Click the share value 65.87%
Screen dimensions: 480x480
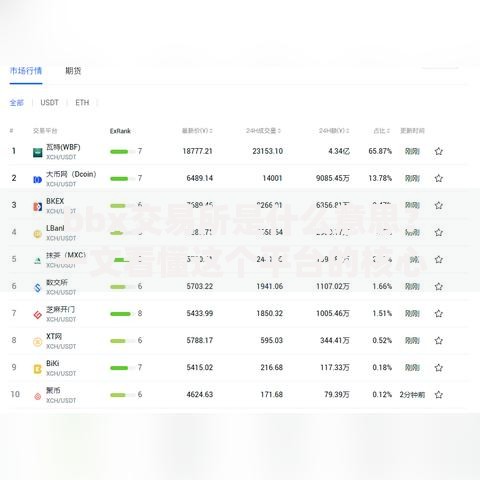click(380, 151)
